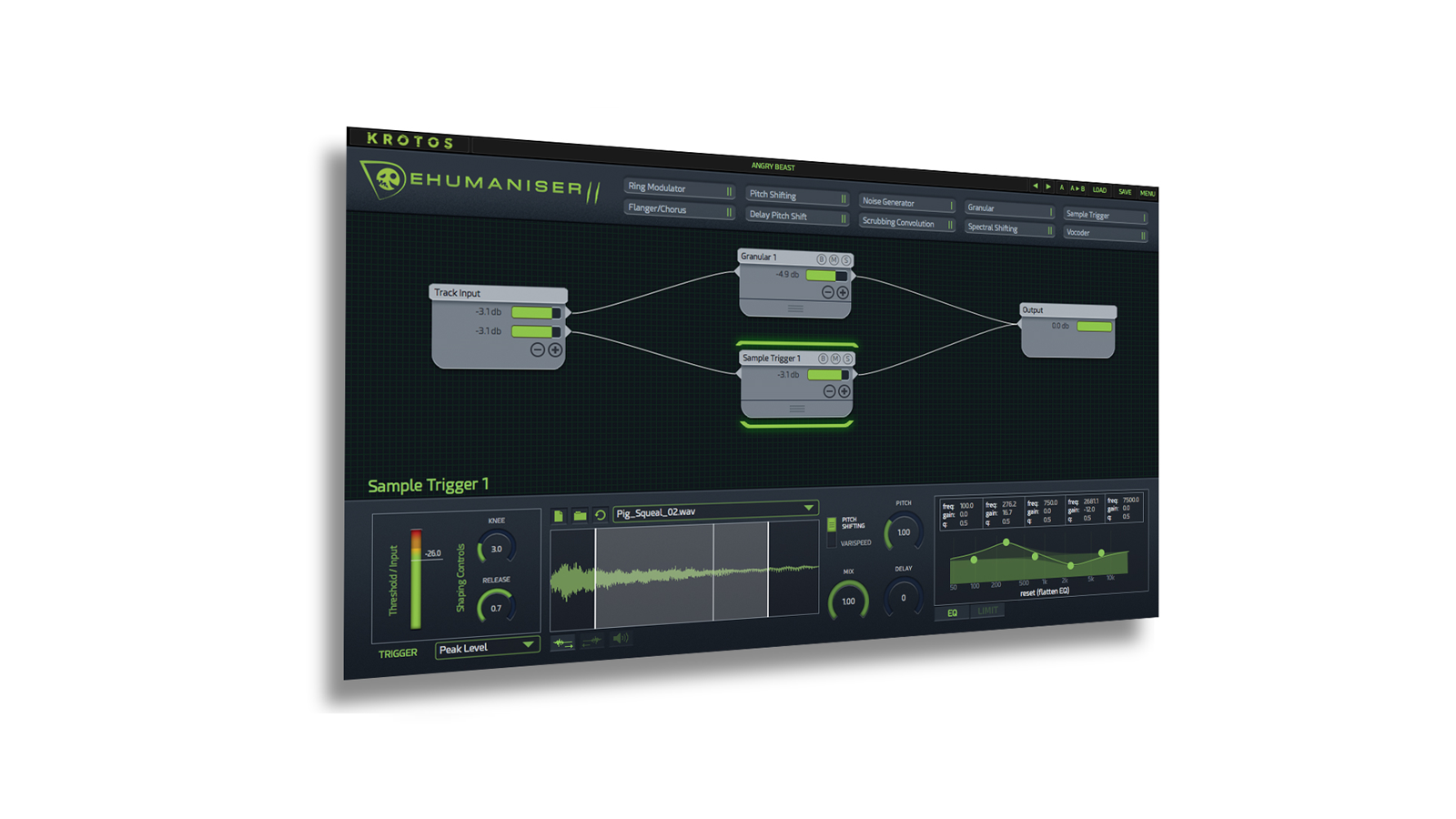Click the KNEE knob showing 3.0
Screen dimensions: 1456x819
point(497,549)
